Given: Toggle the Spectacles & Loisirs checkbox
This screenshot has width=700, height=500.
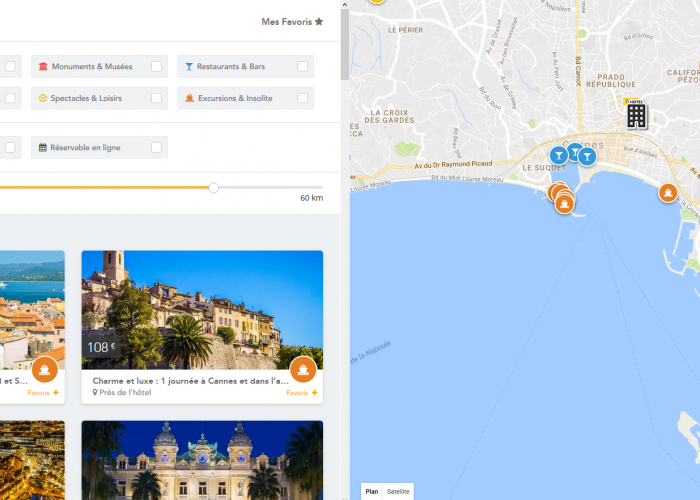Looking at the screenshot, I should 156,98.
